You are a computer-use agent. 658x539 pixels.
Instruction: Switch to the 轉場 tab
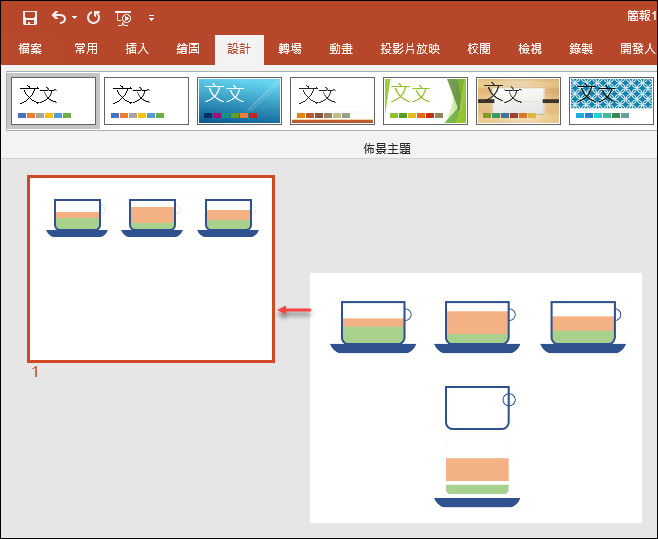290,49
